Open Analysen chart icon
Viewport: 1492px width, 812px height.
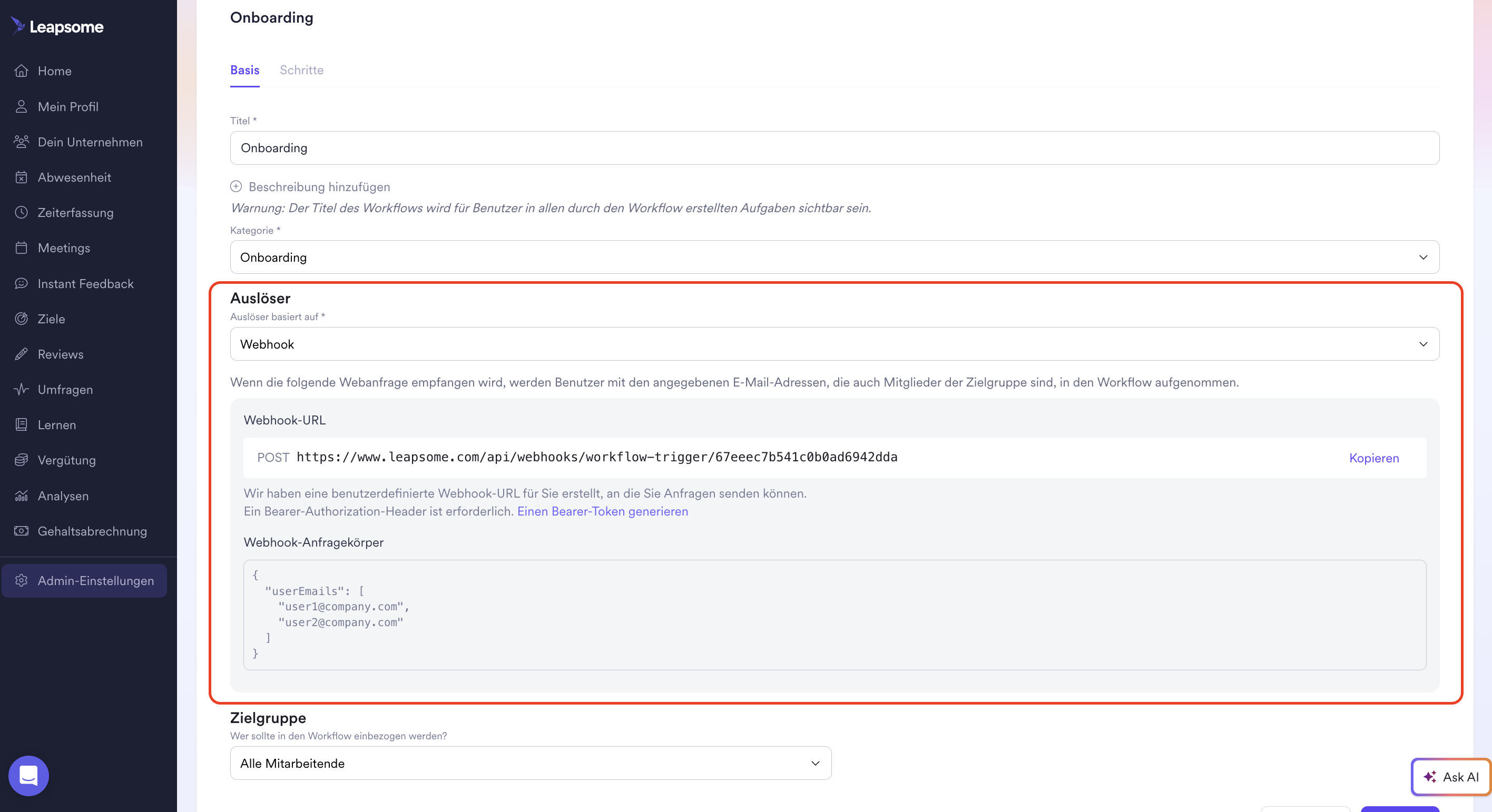(22, 496)
